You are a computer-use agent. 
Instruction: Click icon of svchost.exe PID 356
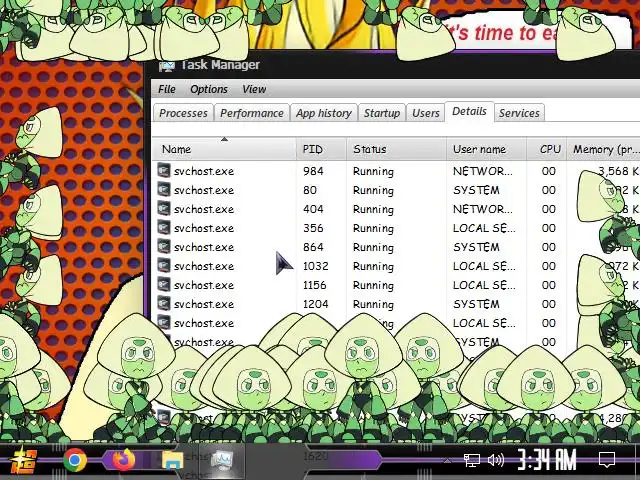pos(164,227)
